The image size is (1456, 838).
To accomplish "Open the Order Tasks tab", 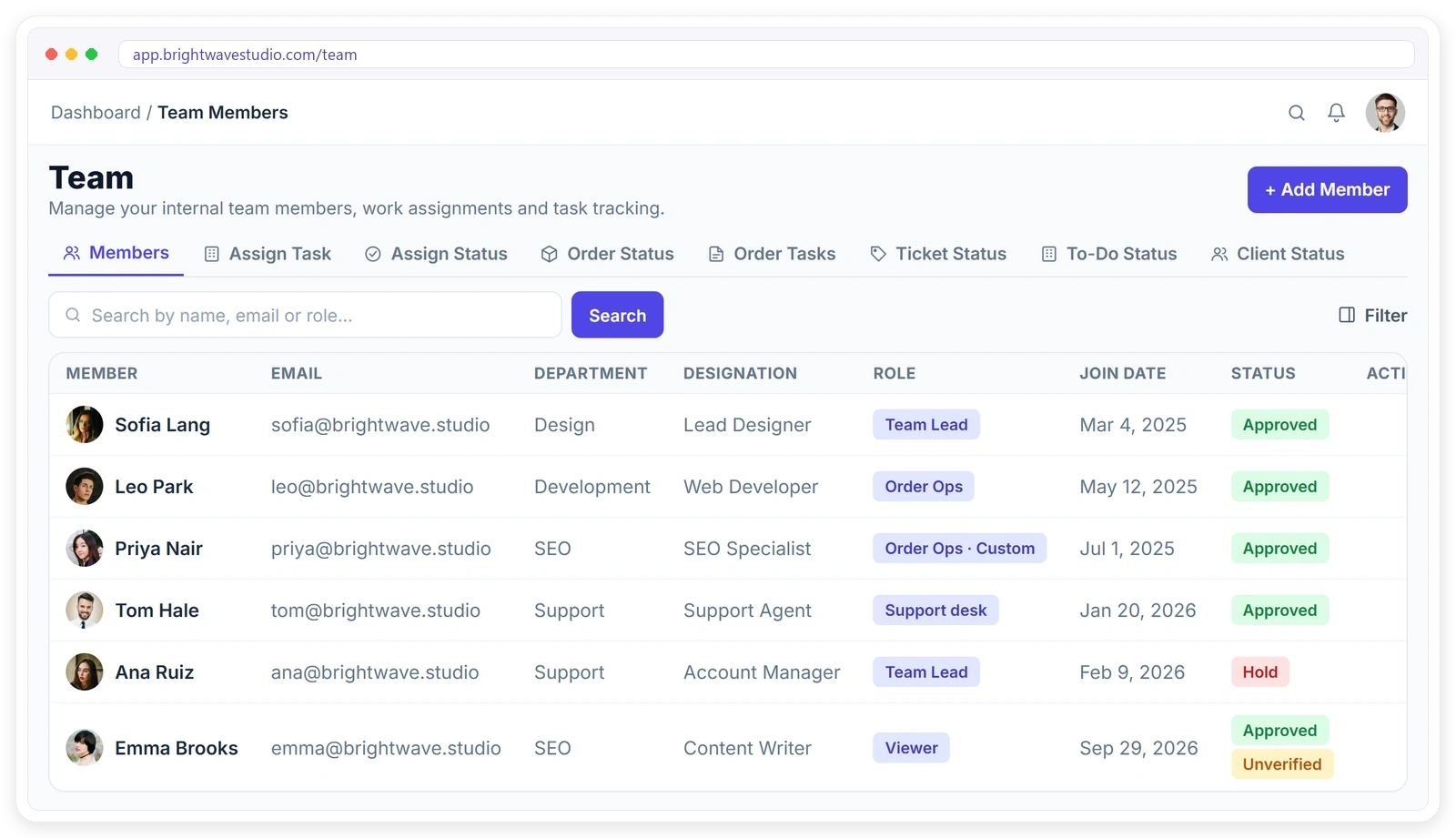I will coord(772,254).
